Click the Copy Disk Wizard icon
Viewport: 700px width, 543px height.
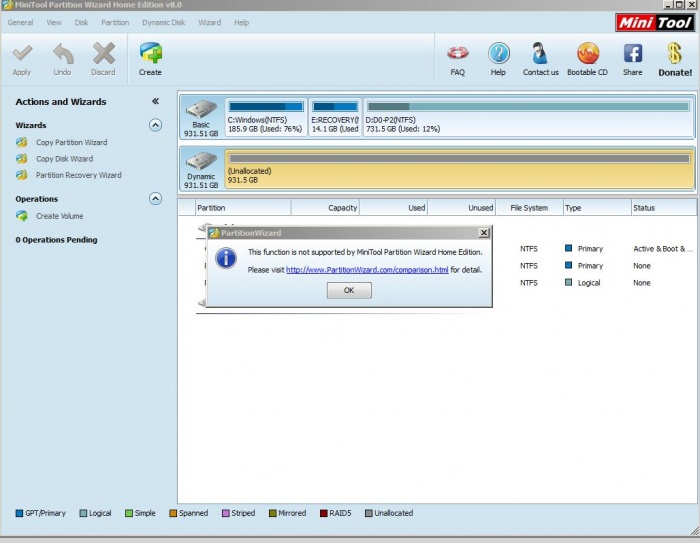coord(21,159)
